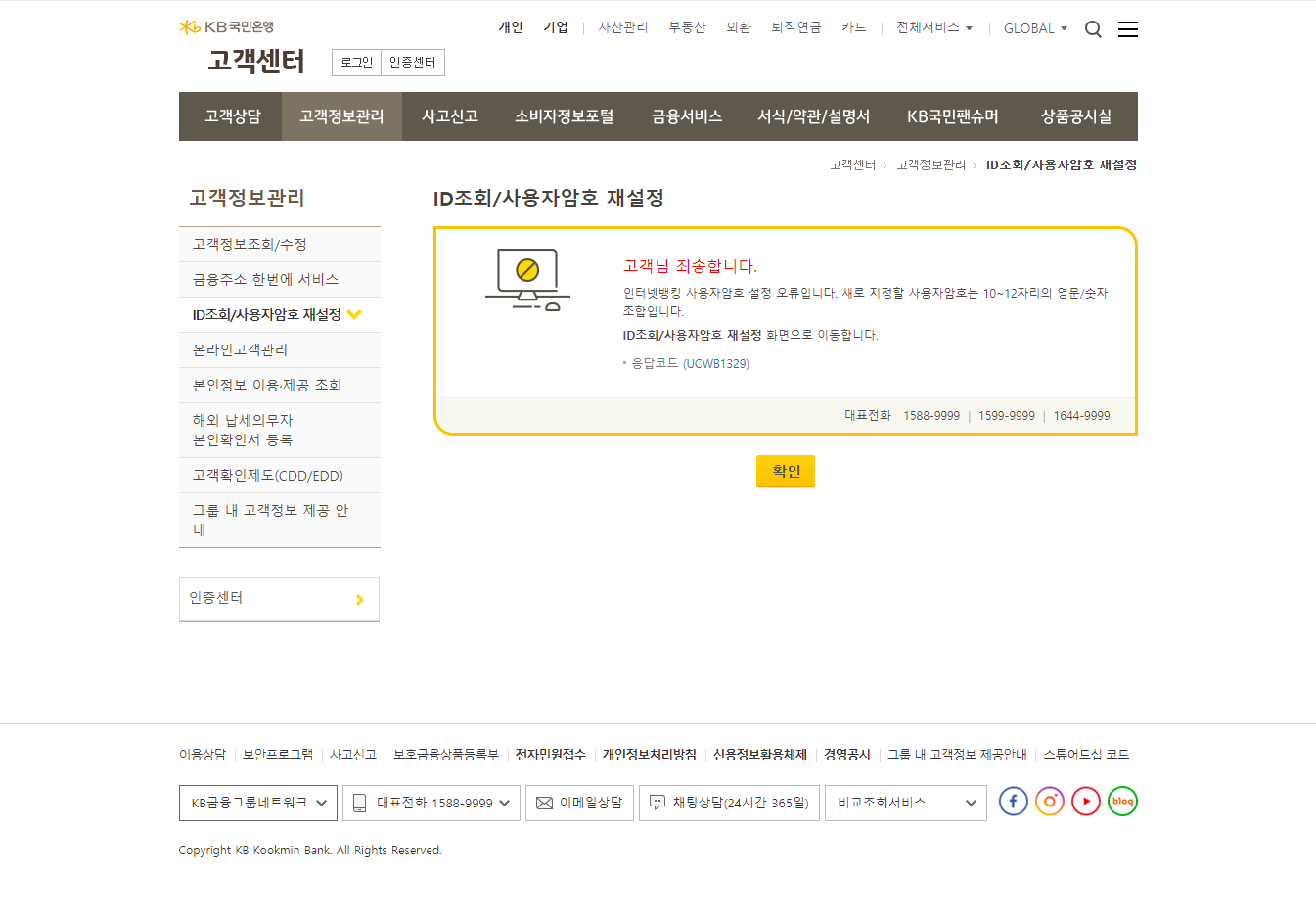The height and width of the screenshot is (921, 1316).
Task: Expand the 대표전화 1588-9999 dropdown arrow
Action: coord(504,803)
